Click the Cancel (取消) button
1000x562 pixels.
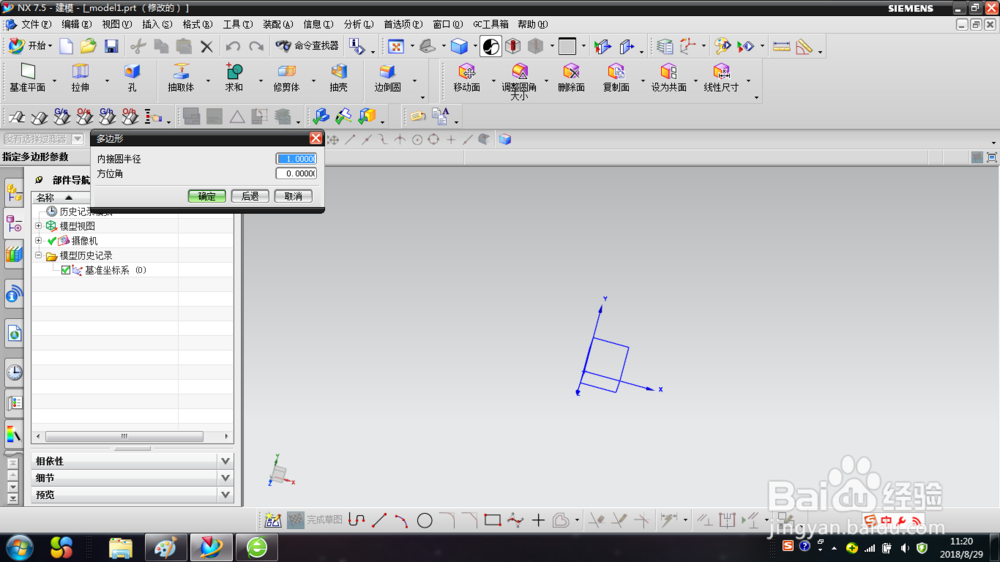(293, 196)
